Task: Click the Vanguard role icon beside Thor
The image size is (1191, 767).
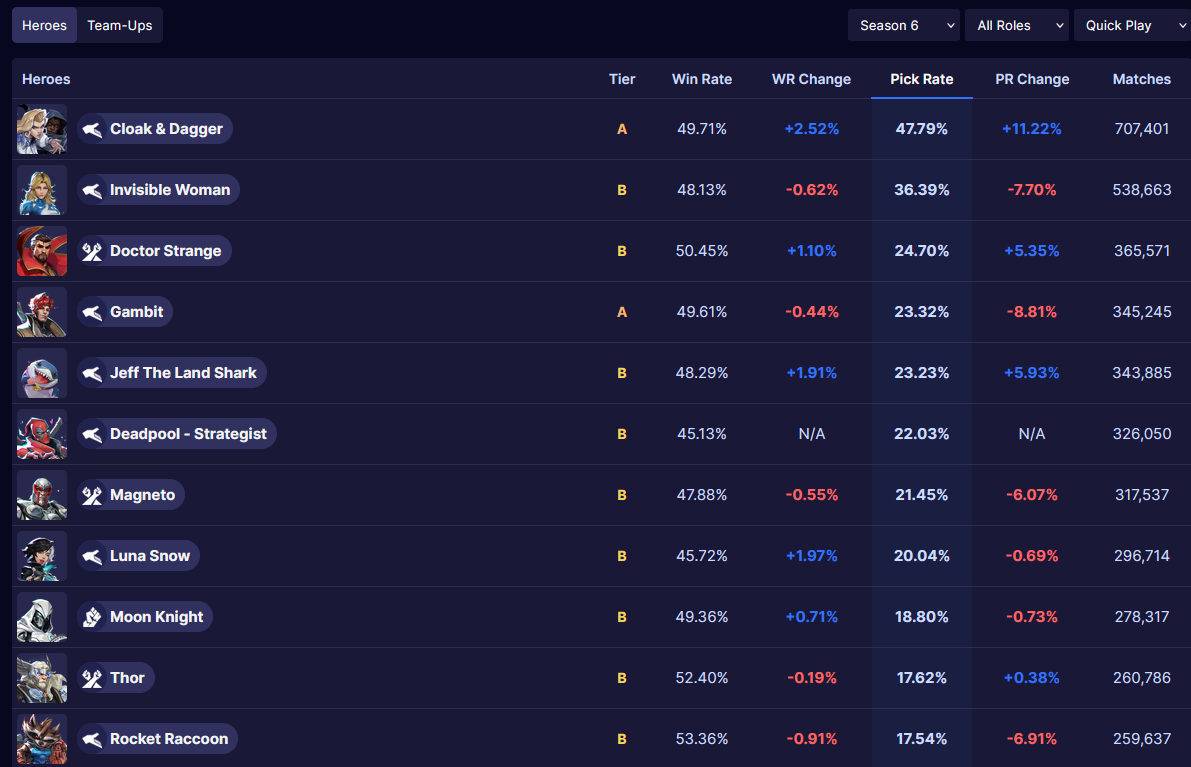Action: [x=92, y=678]
